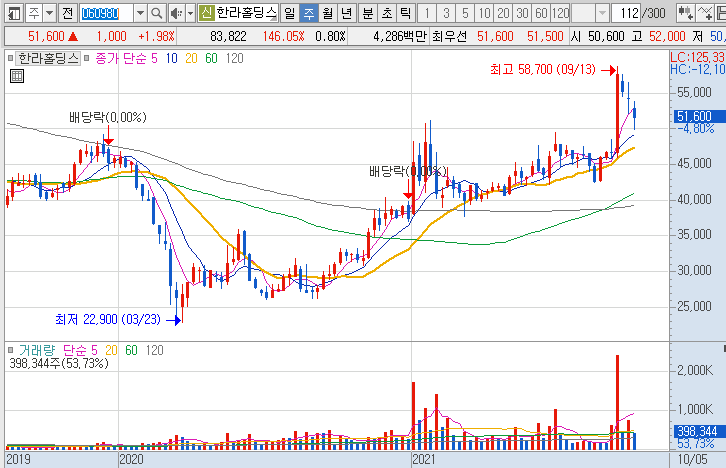Switch to minute 분 chart
The height and width of the screenshot is (468, 726).
click(x=367, y=13)
